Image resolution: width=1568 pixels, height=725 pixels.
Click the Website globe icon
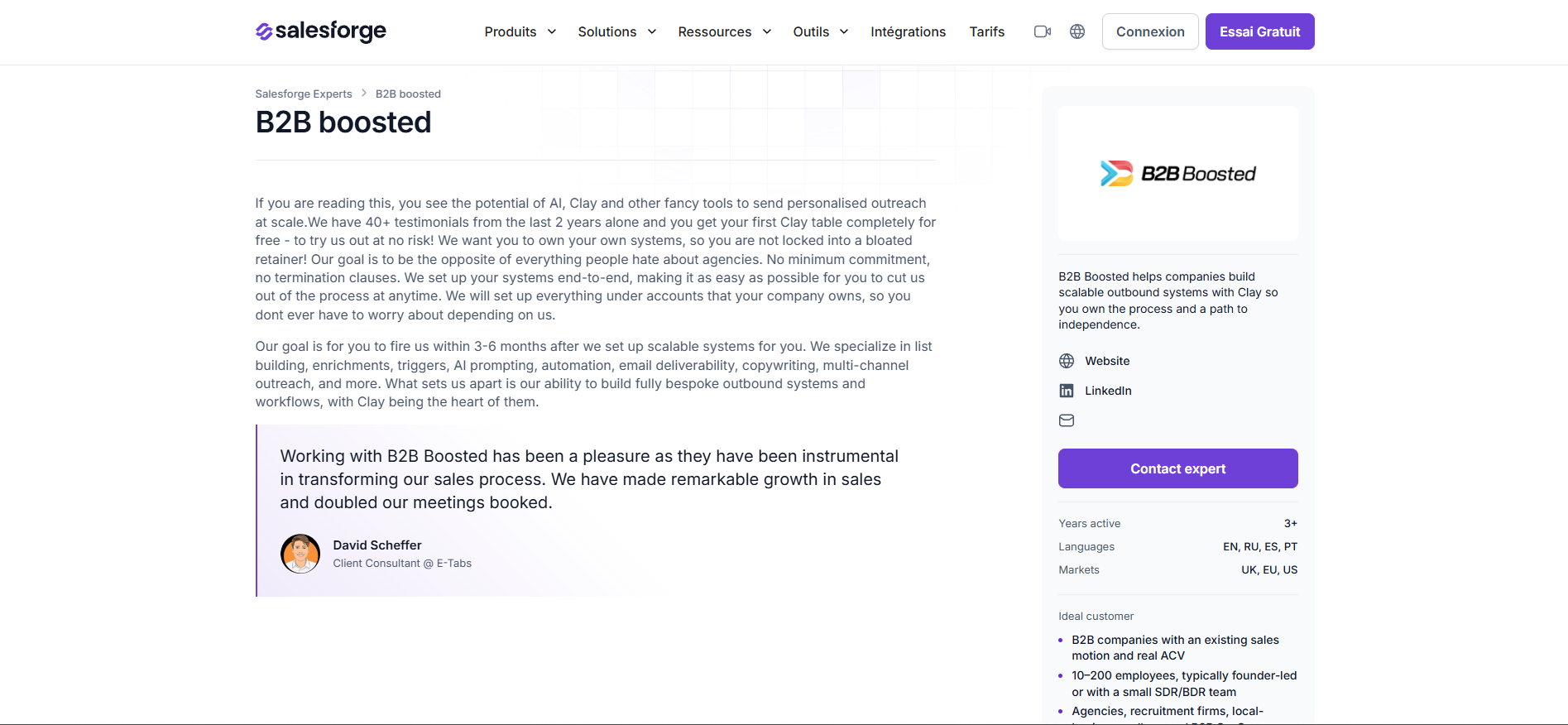click(x=1067, y=361)
